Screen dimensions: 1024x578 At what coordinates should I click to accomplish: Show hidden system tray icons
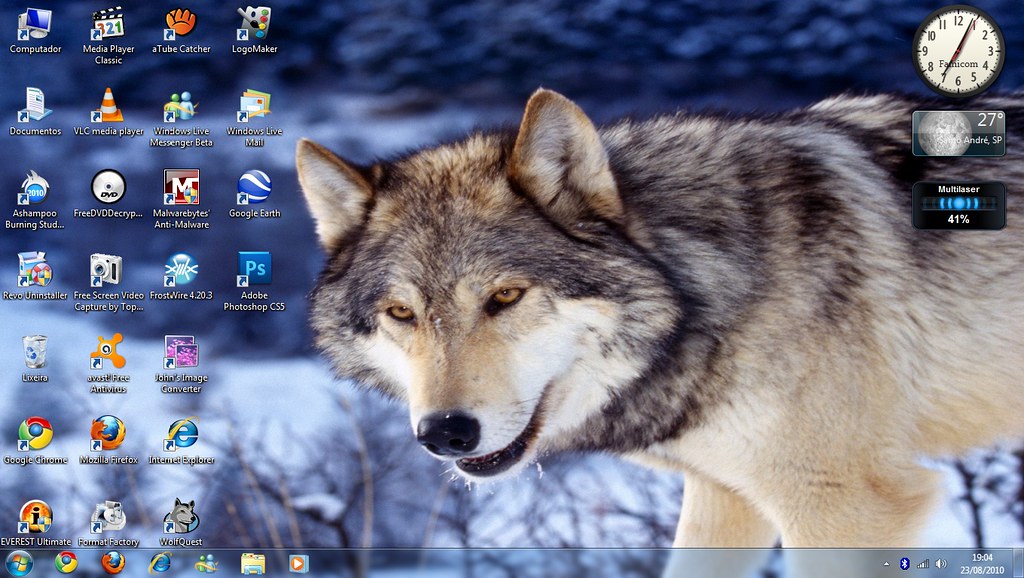click(886, 564)
